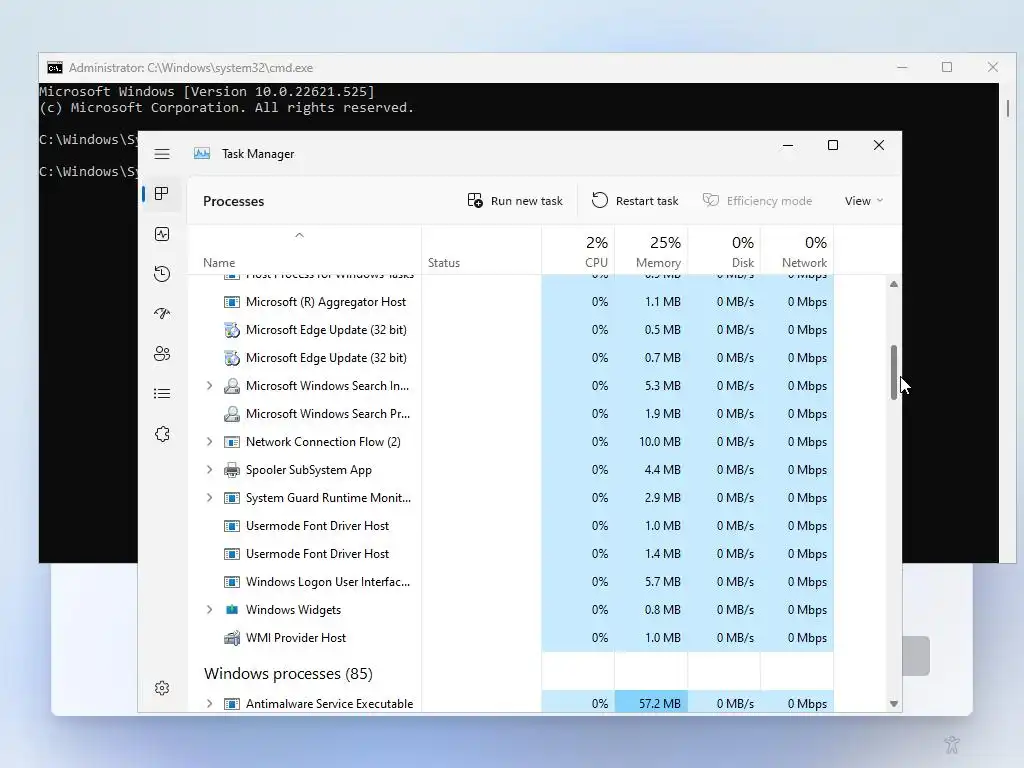Click the cmd.exe Administrator window title text
Viewport: 1024px width, 768px height.
click(x=191, y=68)
